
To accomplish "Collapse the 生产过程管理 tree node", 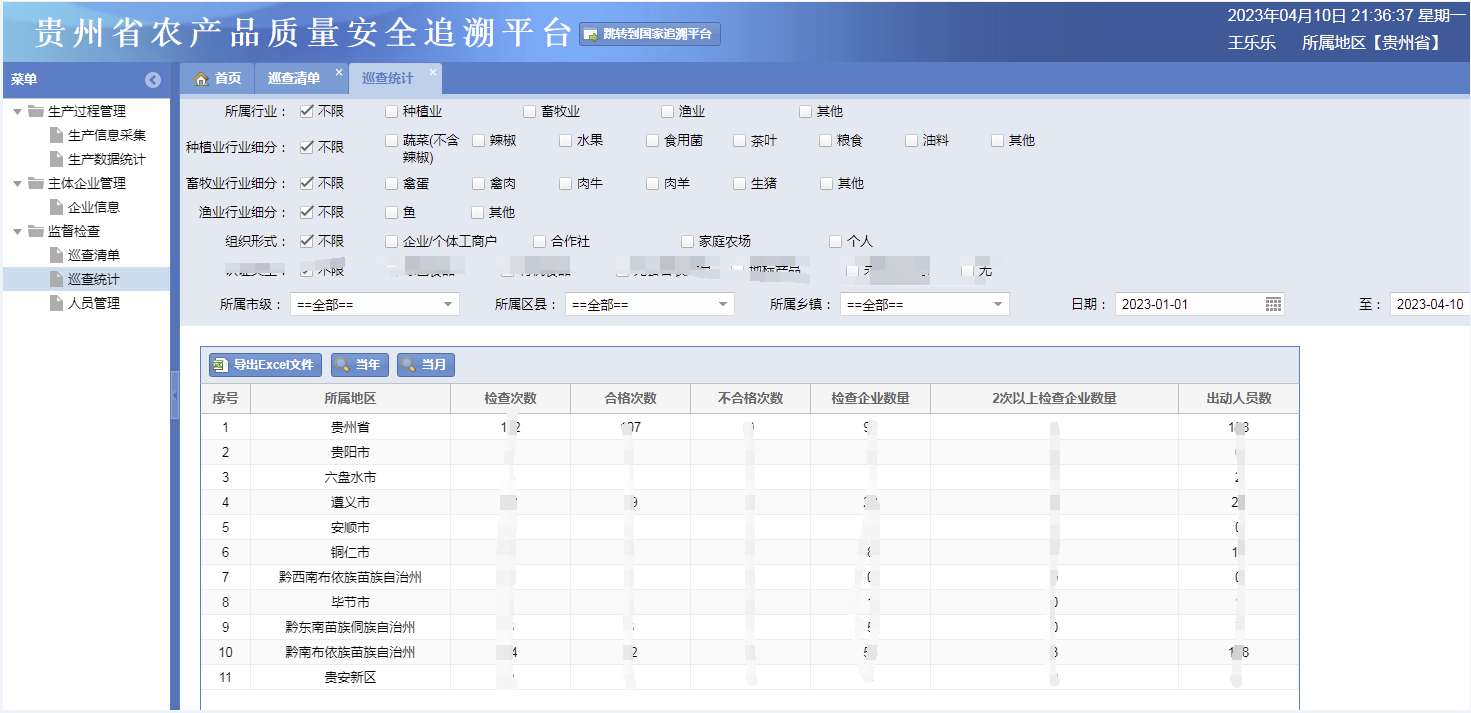I will (x=18, y=111).
